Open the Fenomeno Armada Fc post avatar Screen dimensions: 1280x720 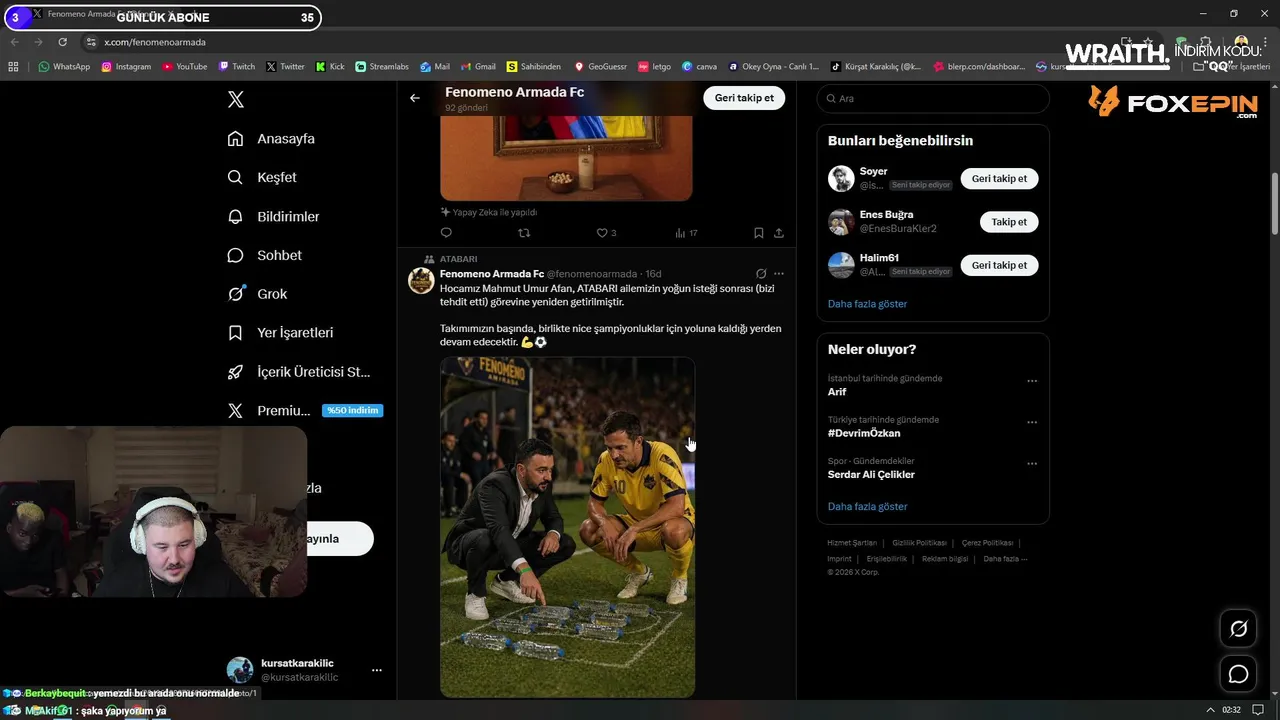(421, 280)
